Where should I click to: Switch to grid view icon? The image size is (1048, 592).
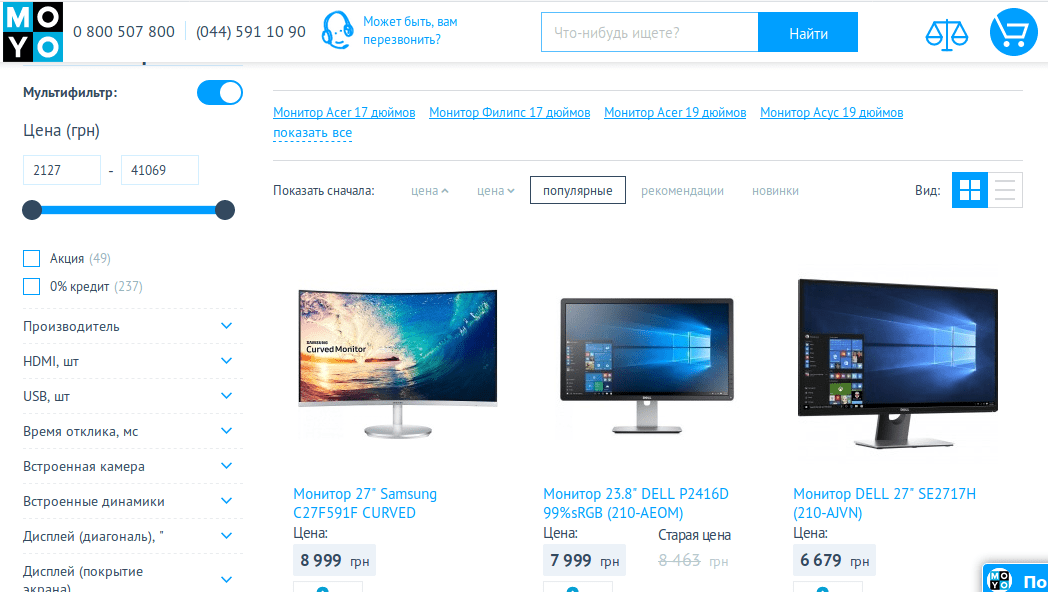[970, 190]
